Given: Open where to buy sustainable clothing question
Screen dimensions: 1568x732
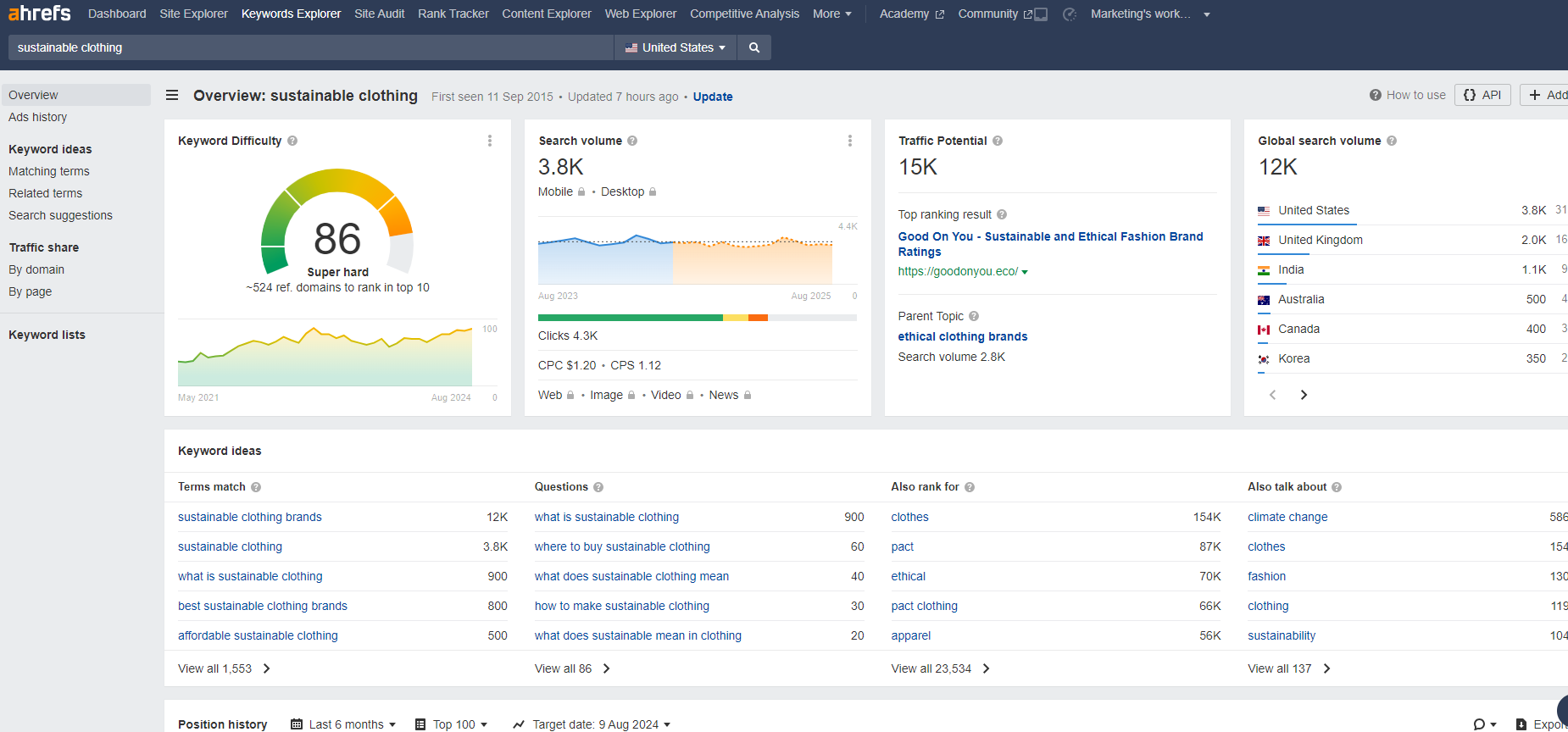Looking at the screenshot, I should (x=622, y=546).
